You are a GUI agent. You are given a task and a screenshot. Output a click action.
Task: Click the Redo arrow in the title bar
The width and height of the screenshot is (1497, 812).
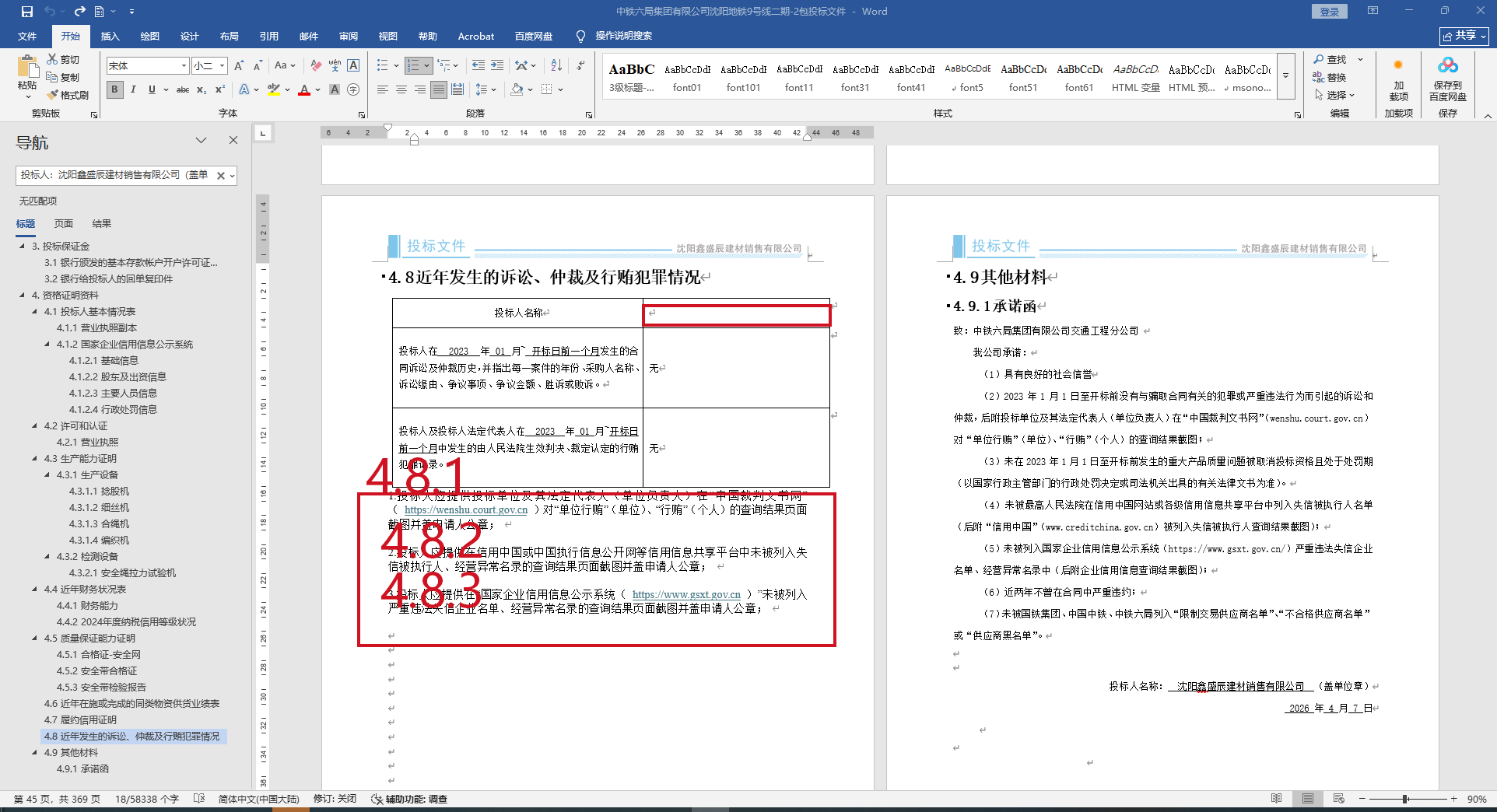pyautogui.click(x=79, y=12)
